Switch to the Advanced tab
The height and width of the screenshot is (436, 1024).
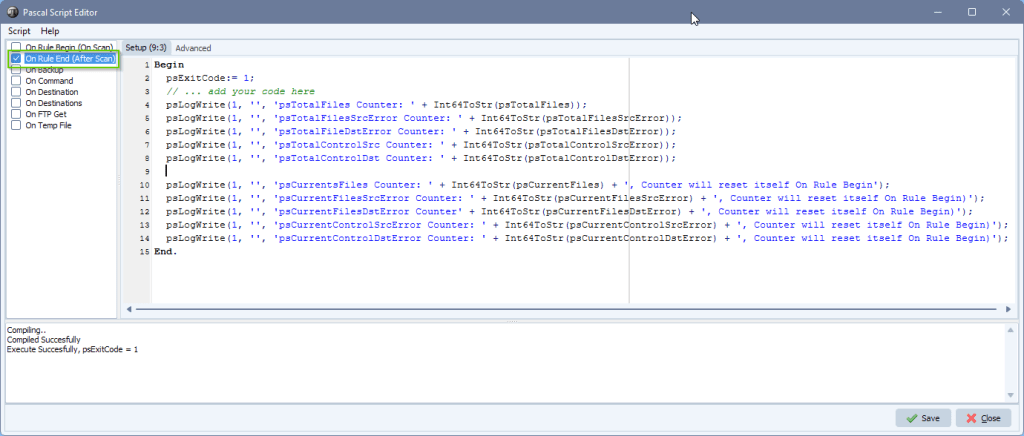(193, 48)
